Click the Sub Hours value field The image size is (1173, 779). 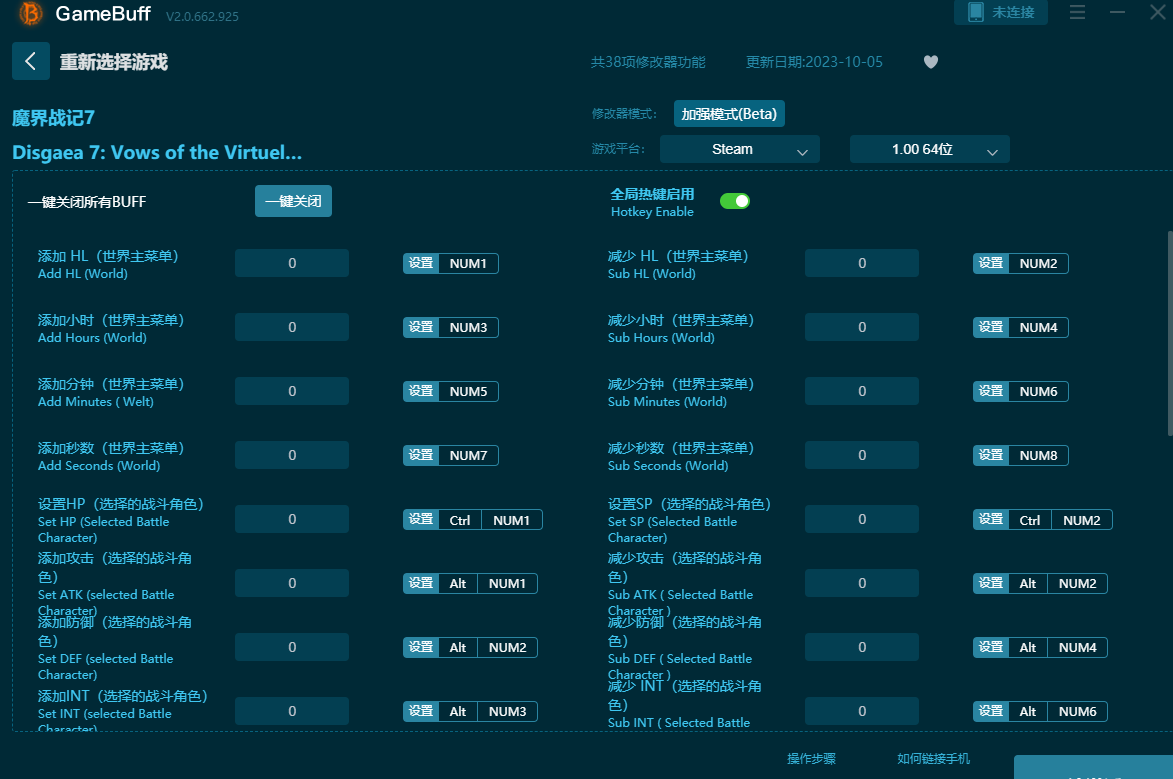point(862,327)
